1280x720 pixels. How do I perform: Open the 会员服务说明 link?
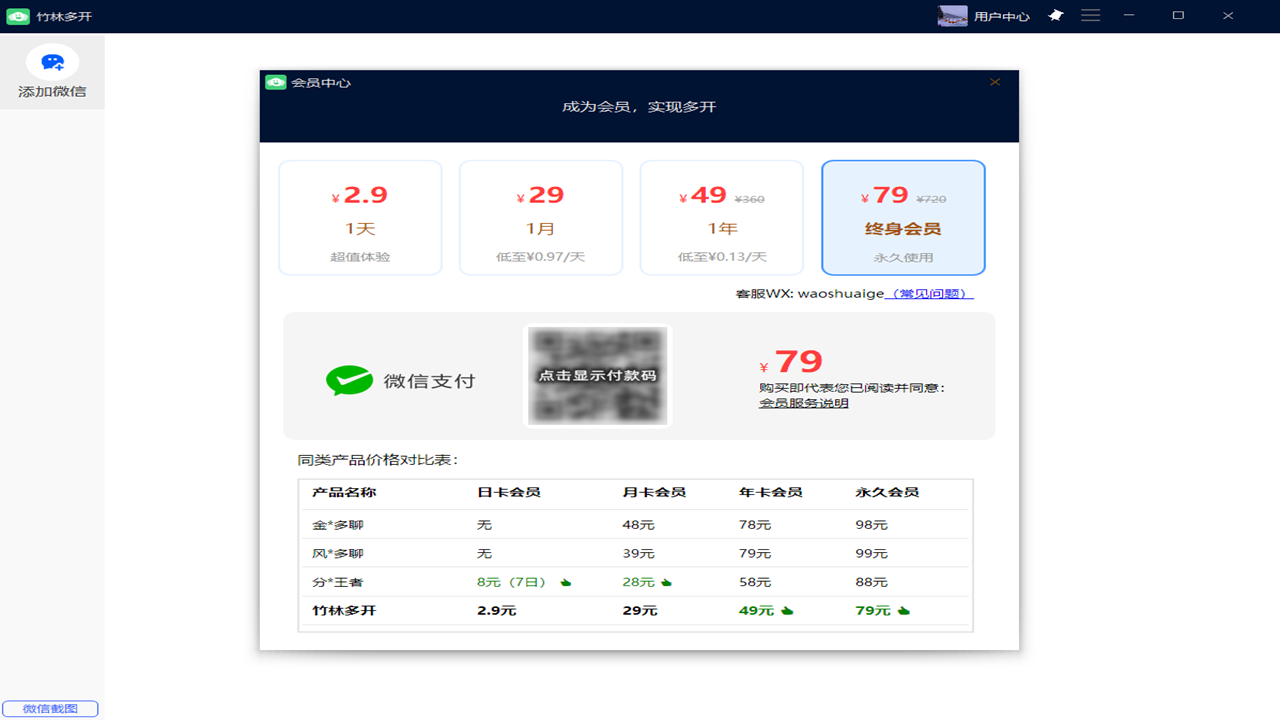tap(804, 403)
